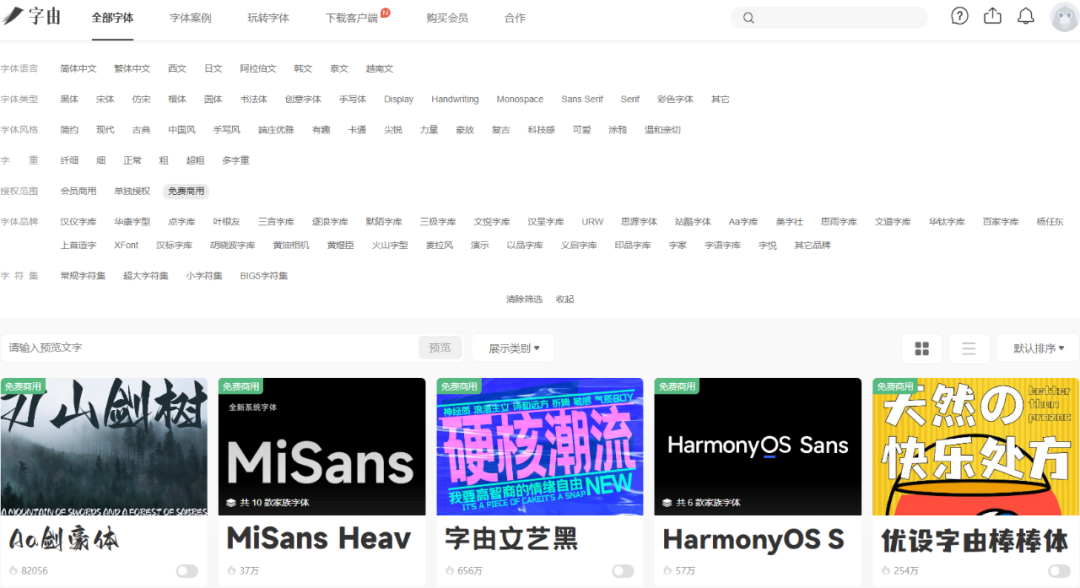
Task: Filter by 科技感 style
Action: point(541,129)
